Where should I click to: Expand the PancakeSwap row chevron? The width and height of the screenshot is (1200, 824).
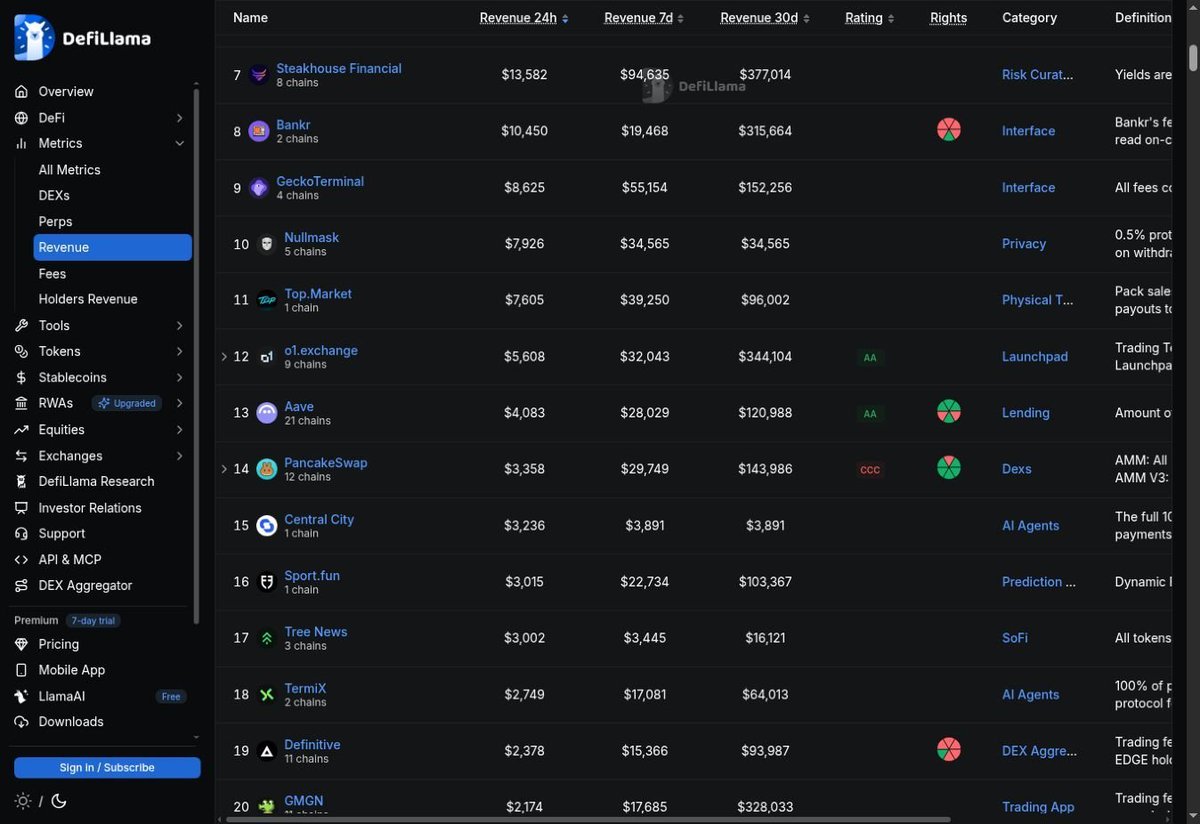point(224,468)
